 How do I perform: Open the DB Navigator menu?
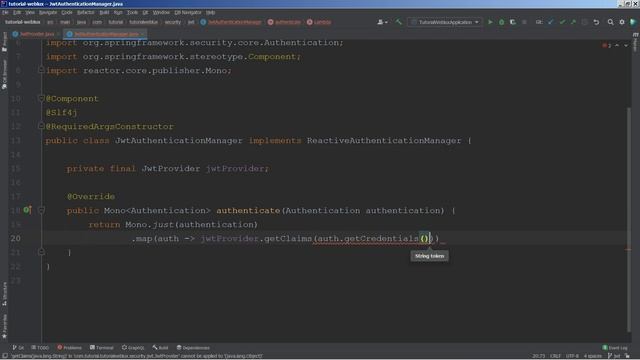(188, 13)
